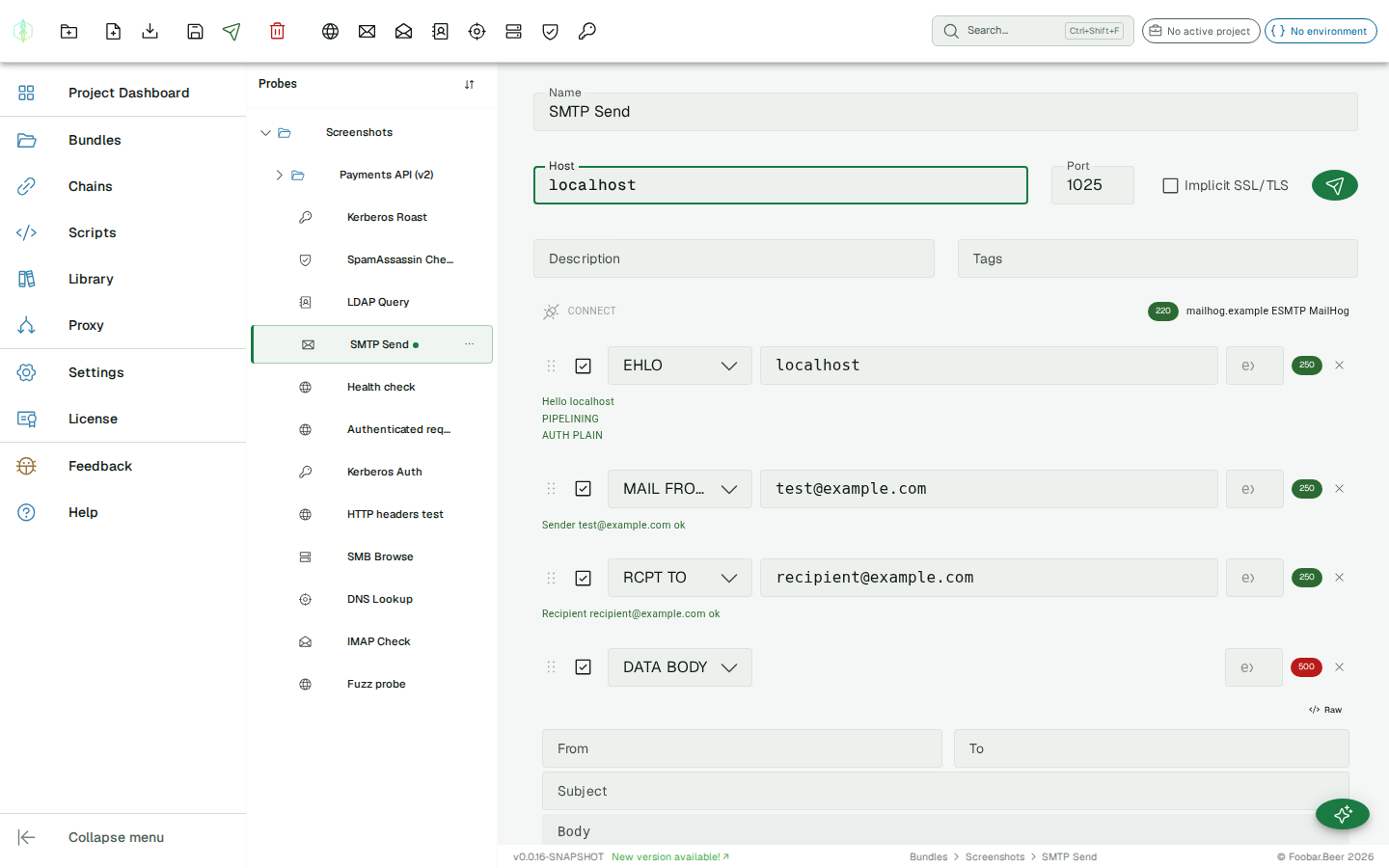Click the app logo in top left
The height and width of the screenshot is (868, 1389).
(x=23, y=31)
